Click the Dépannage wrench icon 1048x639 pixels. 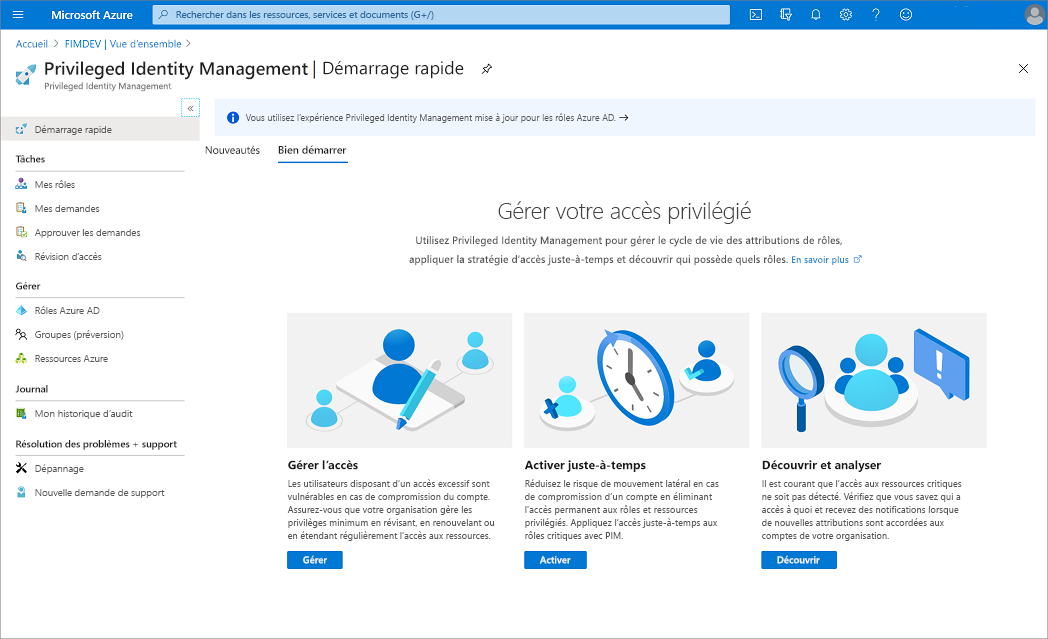tap(21, 468)
